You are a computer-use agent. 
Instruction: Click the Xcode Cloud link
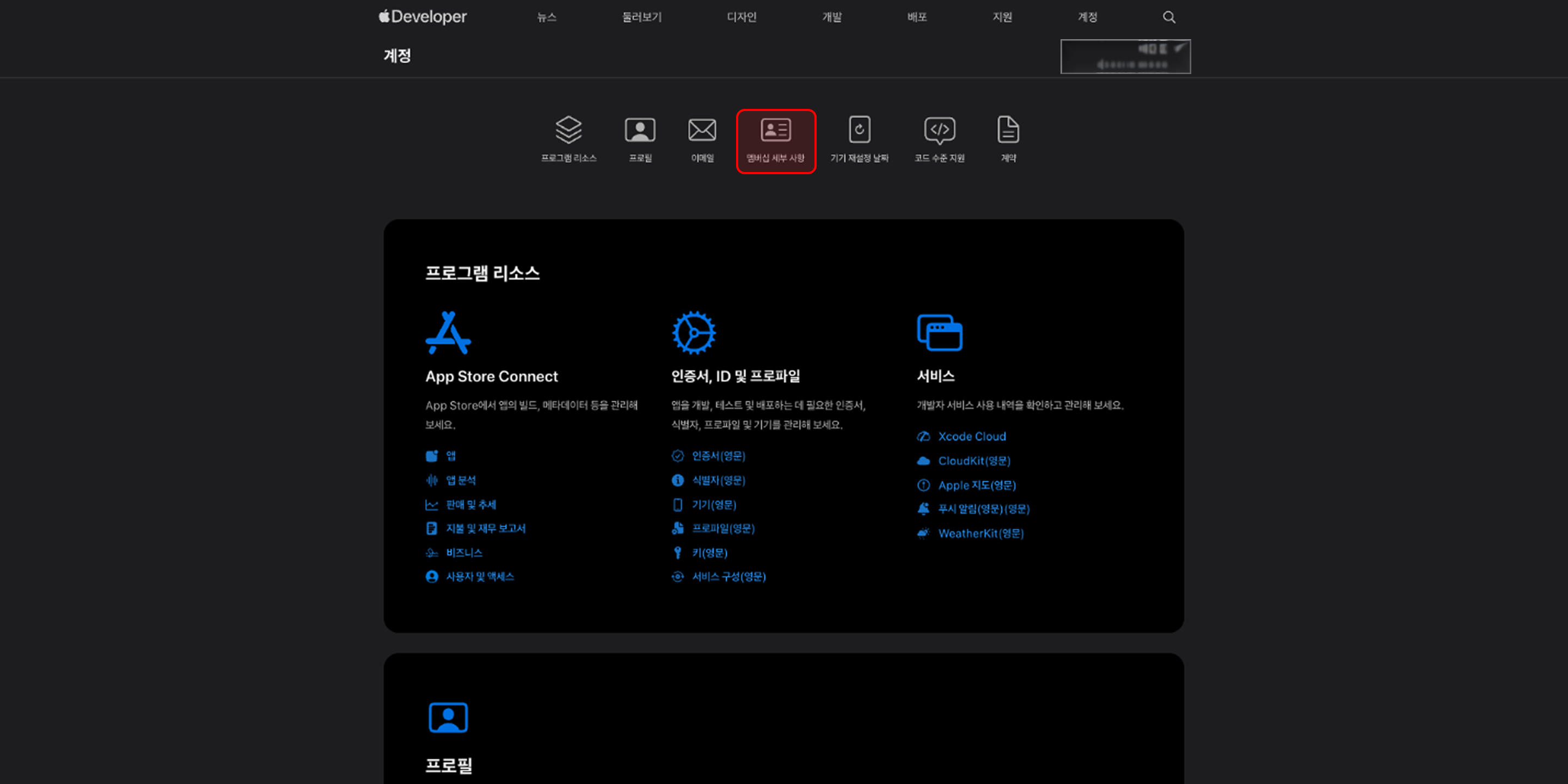971,437
